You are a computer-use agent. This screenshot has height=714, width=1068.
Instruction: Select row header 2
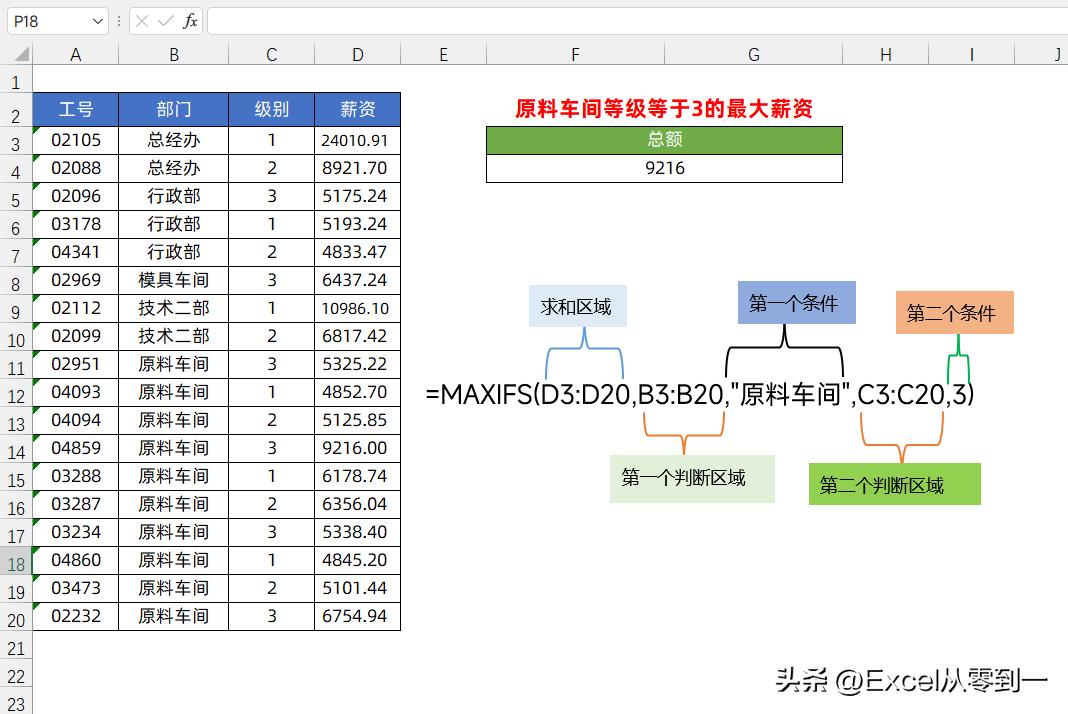point(15,110)
